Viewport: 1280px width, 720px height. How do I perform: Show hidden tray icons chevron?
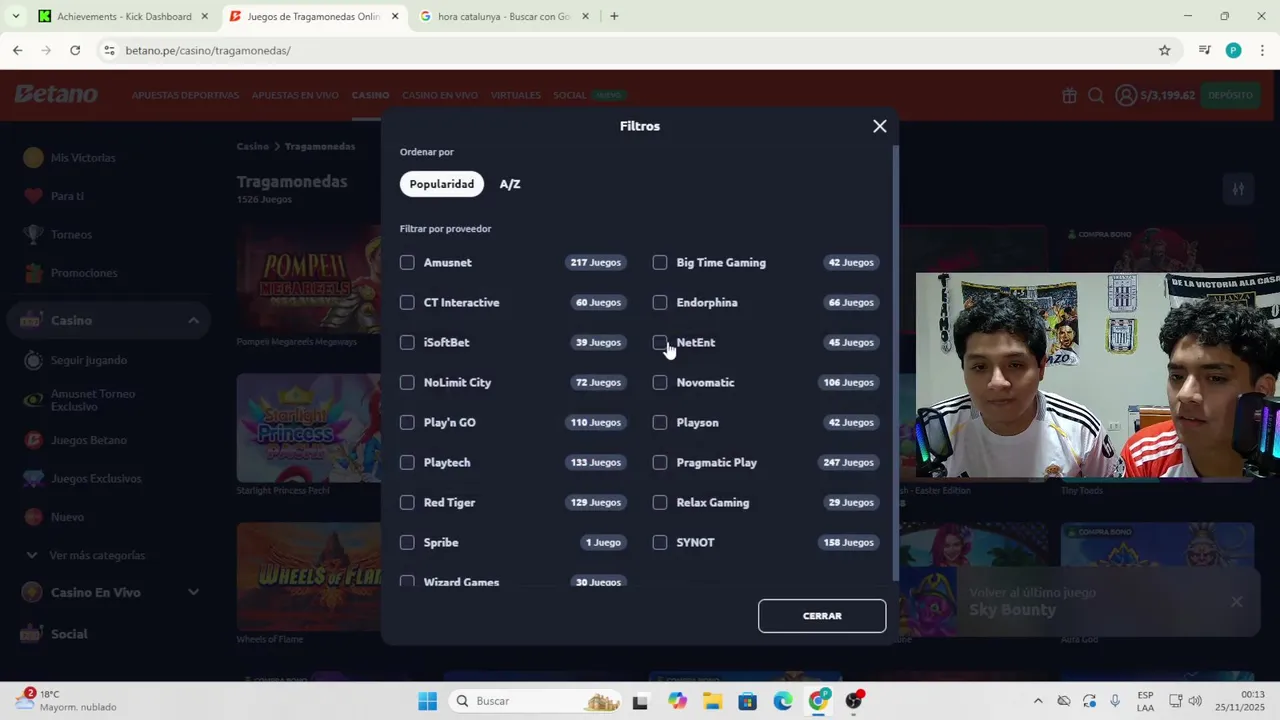(x=1038, y=701)
